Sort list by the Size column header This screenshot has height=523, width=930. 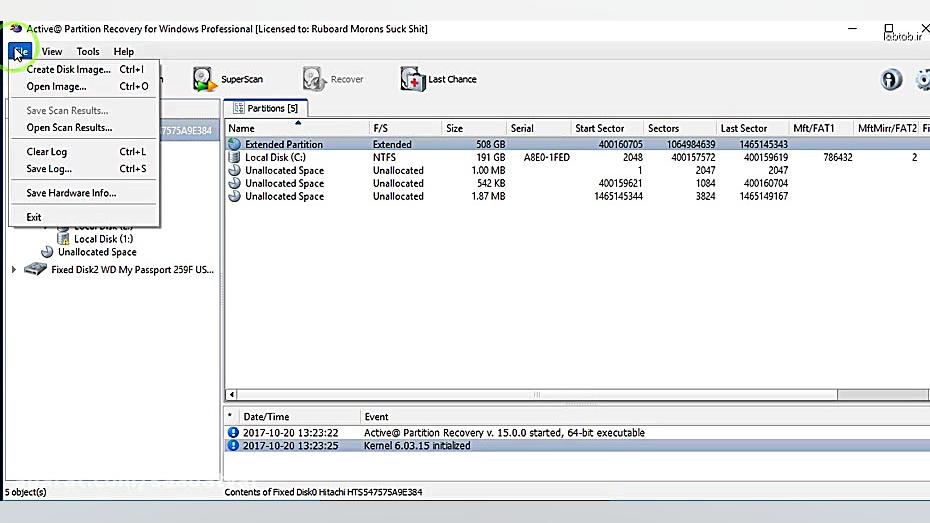pos(455,128)
